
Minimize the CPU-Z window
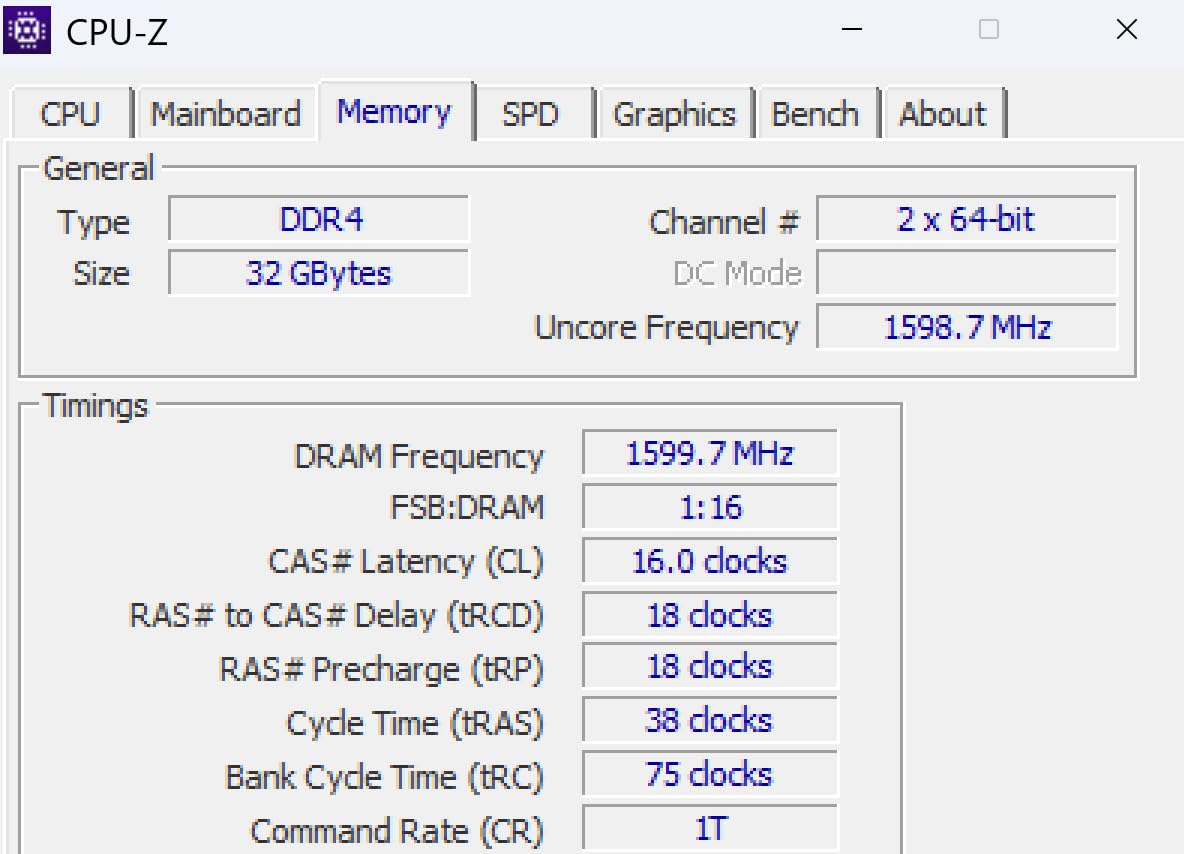point(851,30)
